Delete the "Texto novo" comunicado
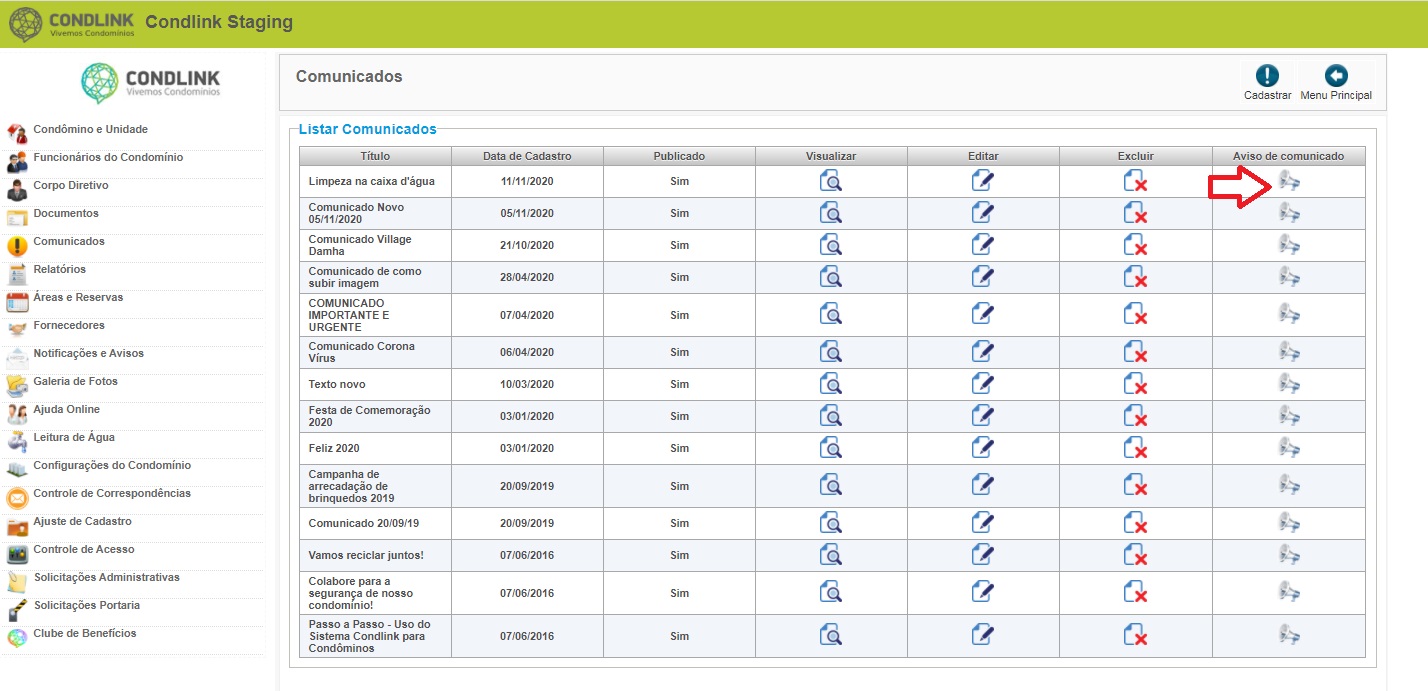 pyautogui.click(x=1135, y=384)
